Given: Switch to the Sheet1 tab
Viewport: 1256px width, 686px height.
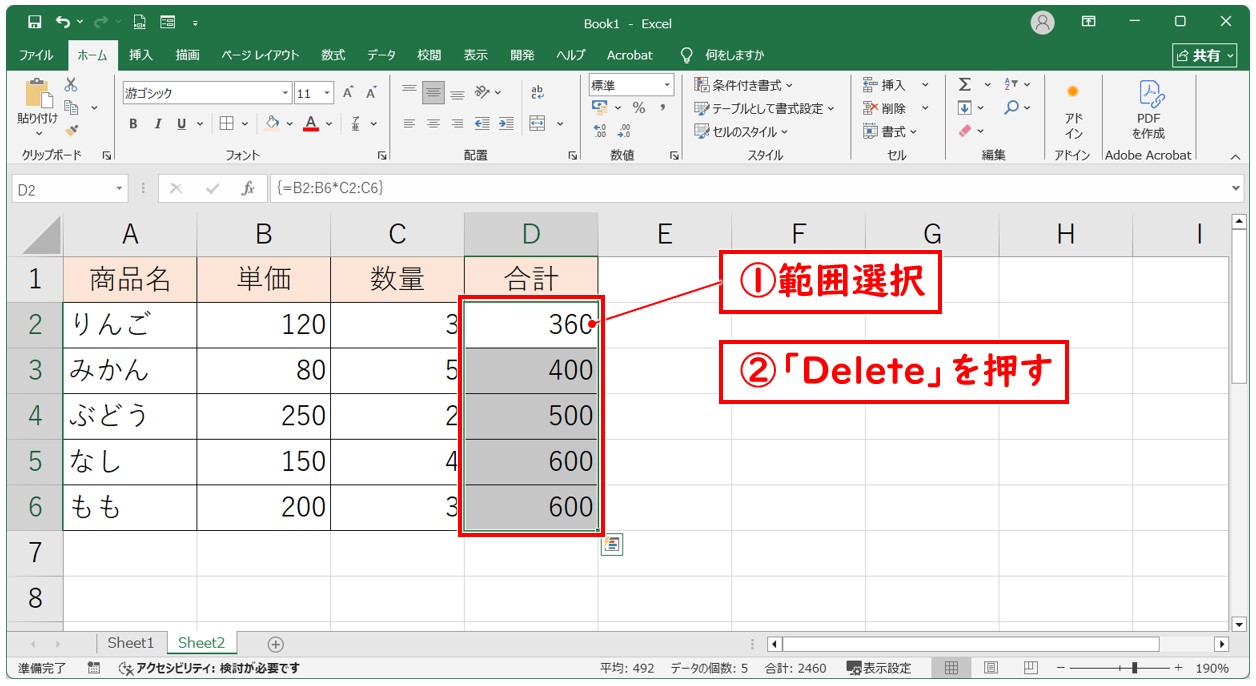Looking at the screenshot, I should coord(131,643).
